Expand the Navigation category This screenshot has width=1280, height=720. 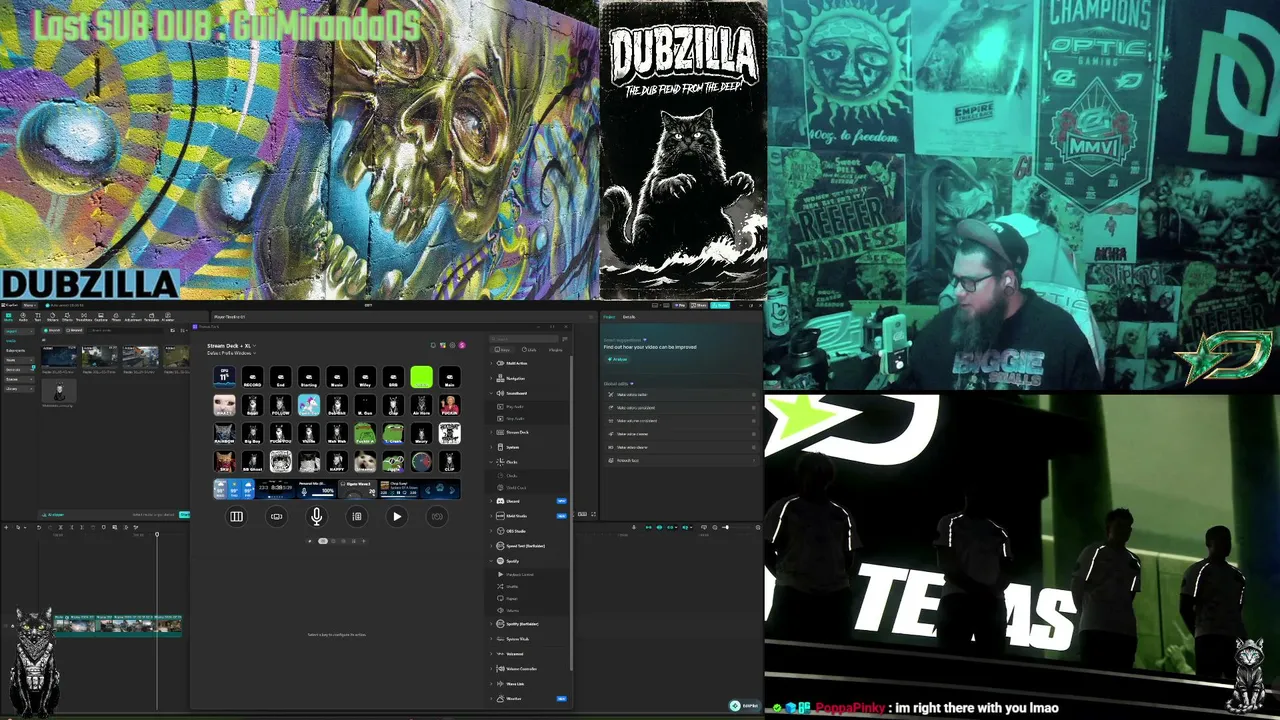tap(530, 378)
